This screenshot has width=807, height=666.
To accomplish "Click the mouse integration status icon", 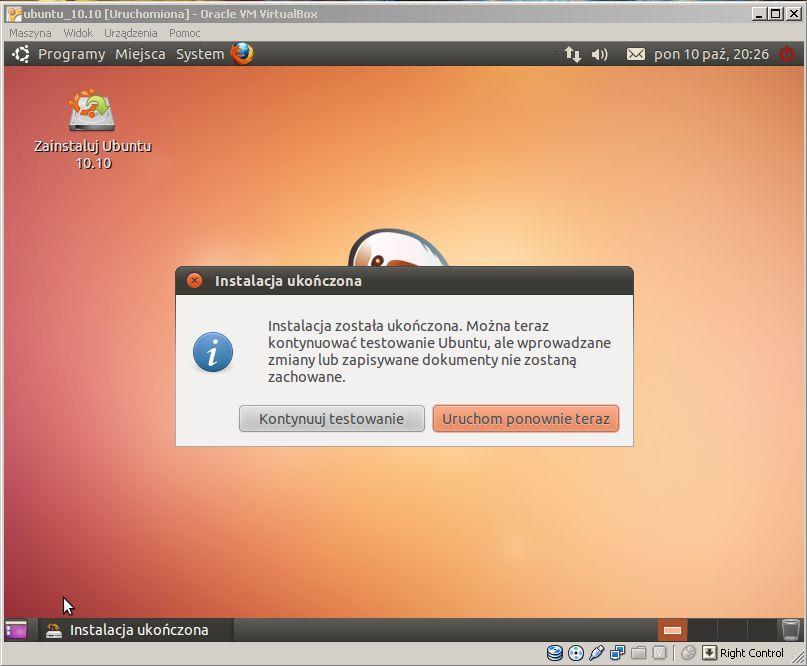I will coord(688,653).
